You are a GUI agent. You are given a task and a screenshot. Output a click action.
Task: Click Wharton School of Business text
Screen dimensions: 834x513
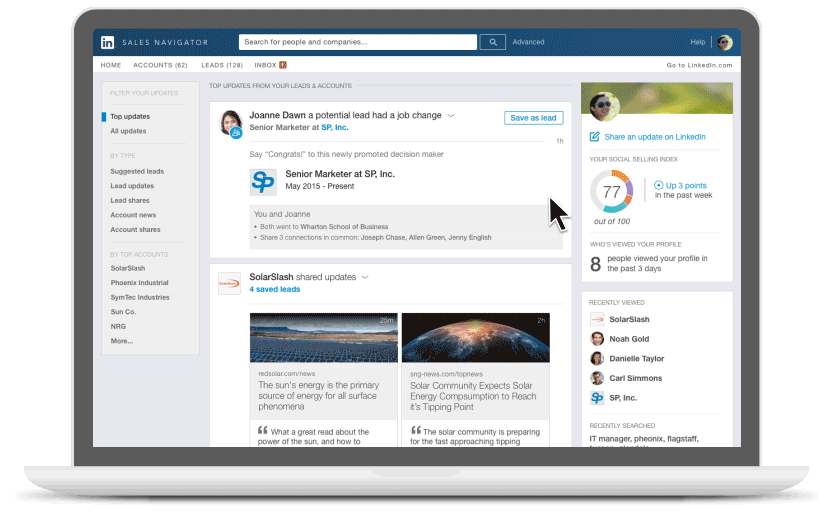(344, 227)
